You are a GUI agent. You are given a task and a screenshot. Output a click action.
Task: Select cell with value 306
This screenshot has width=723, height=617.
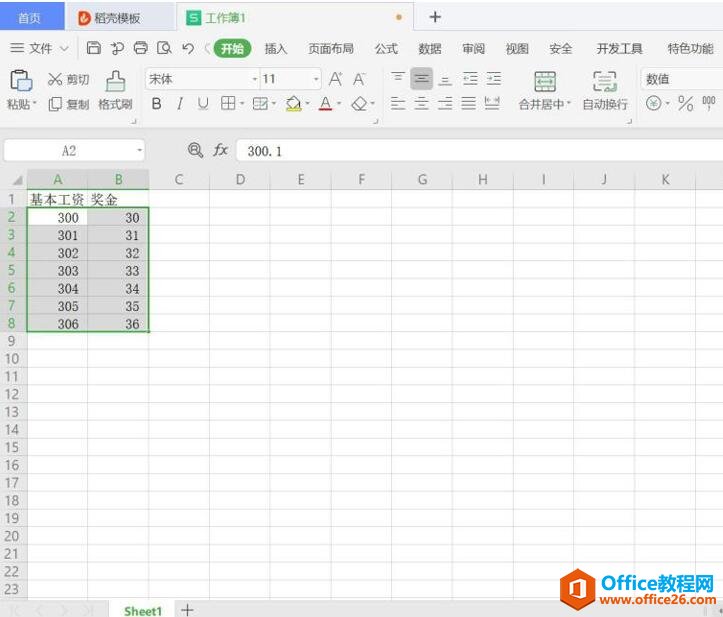point(57,324)
